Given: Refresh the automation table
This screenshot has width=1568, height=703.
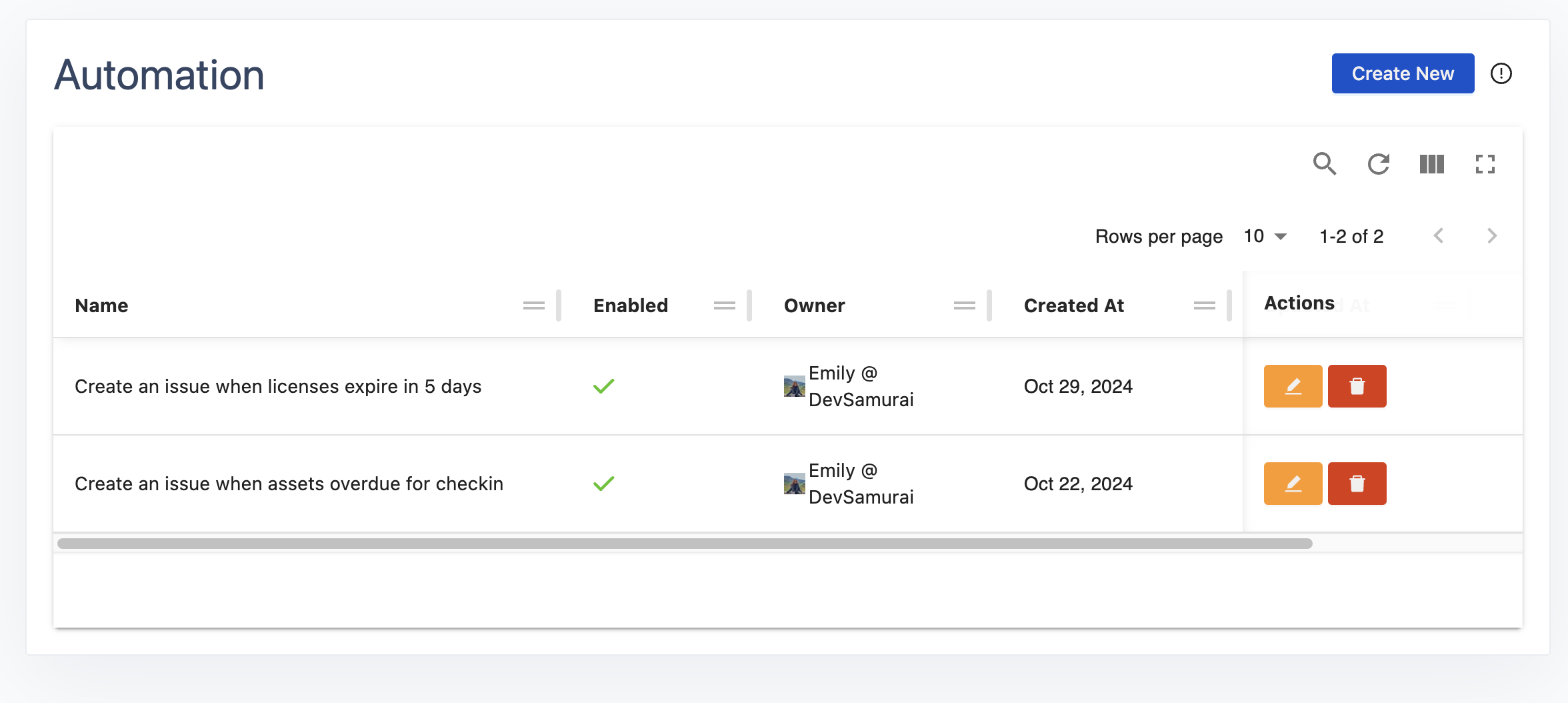Looking at the screenshot, I should tap(1378, 163).
